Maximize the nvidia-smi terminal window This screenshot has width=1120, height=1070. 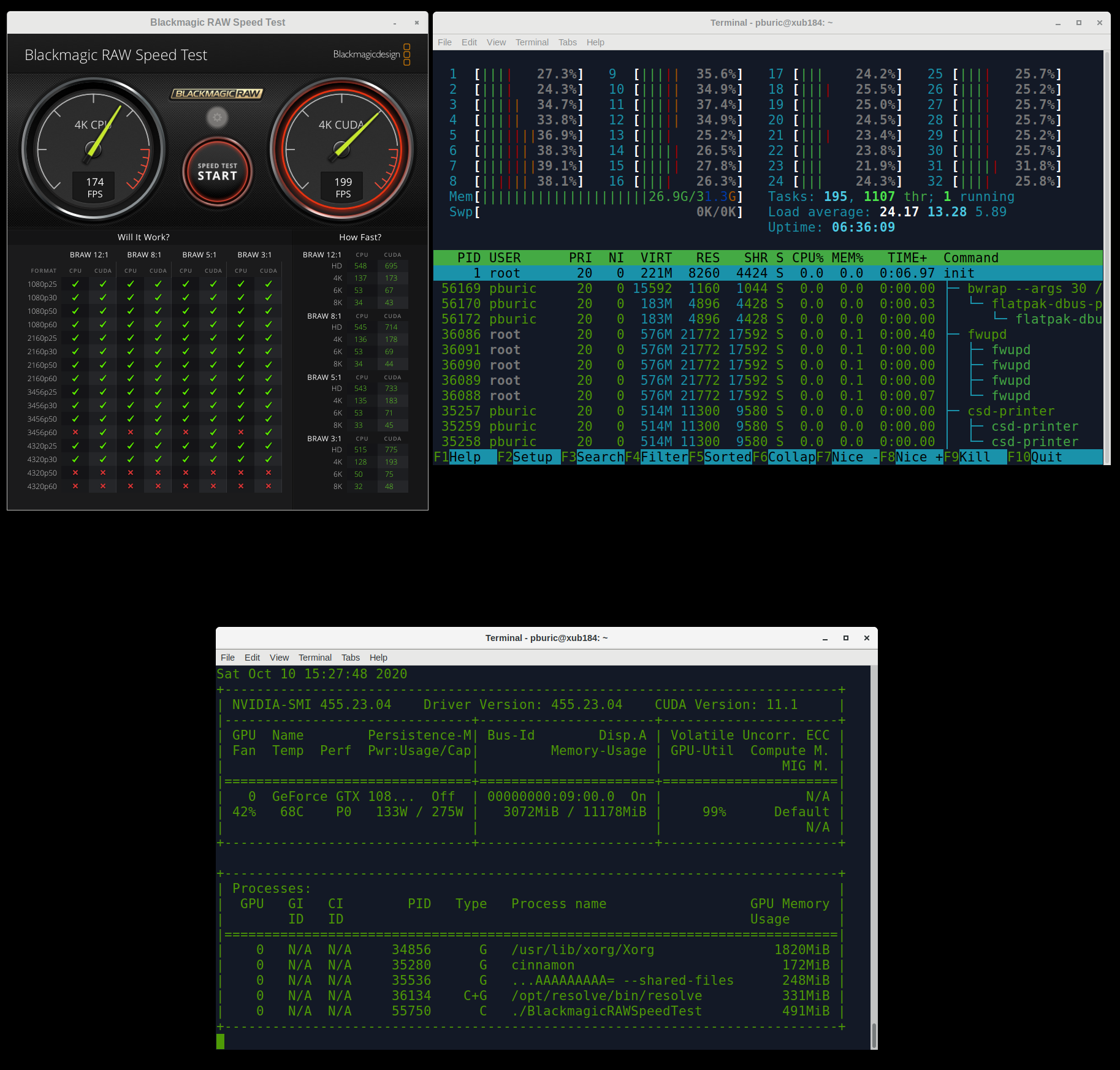pos(846,638)
